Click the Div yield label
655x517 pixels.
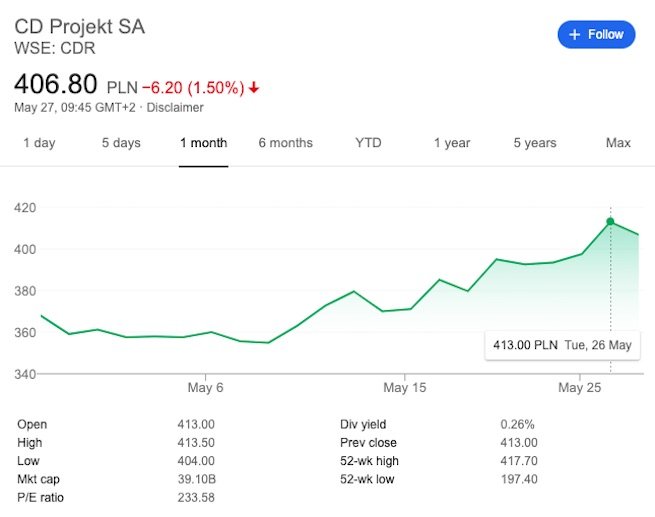pos(363,424)
